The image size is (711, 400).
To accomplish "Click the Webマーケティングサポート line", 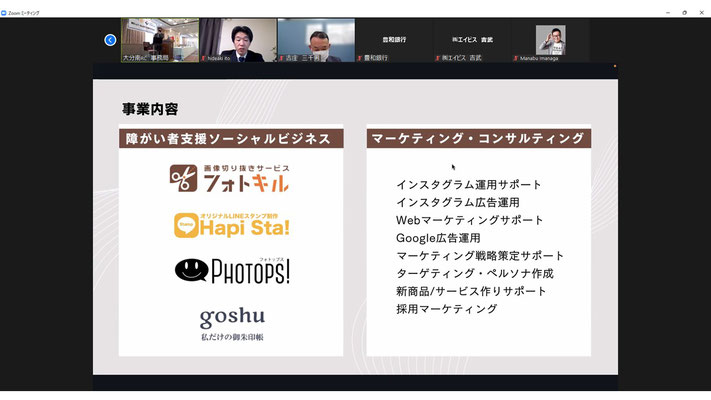I will [469, 220].
